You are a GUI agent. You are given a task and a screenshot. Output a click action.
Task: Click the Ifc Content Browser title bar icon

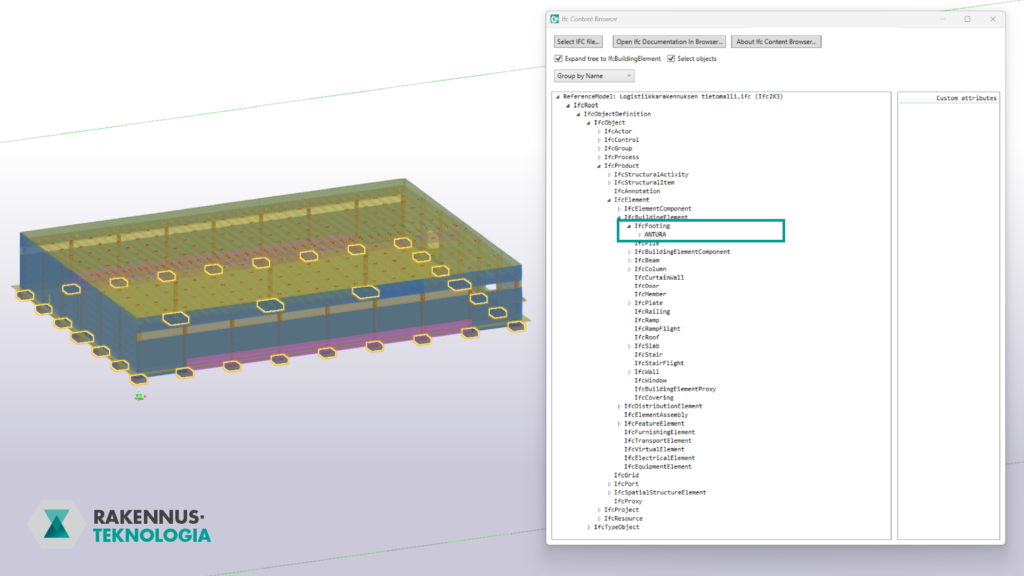pyautogui.click(x=554, y=18)
